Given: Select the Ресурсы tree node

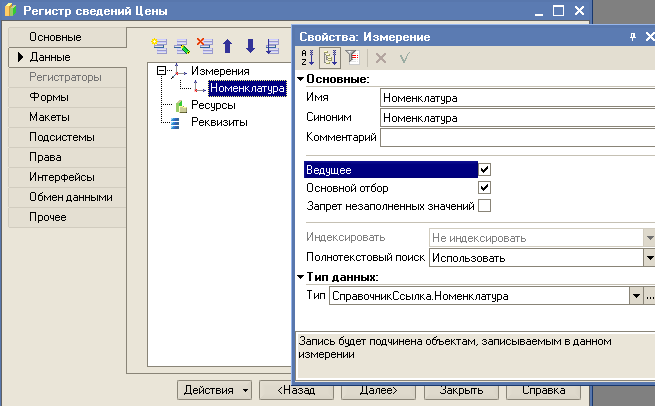Looking at the screenshot, I should 213,105.
